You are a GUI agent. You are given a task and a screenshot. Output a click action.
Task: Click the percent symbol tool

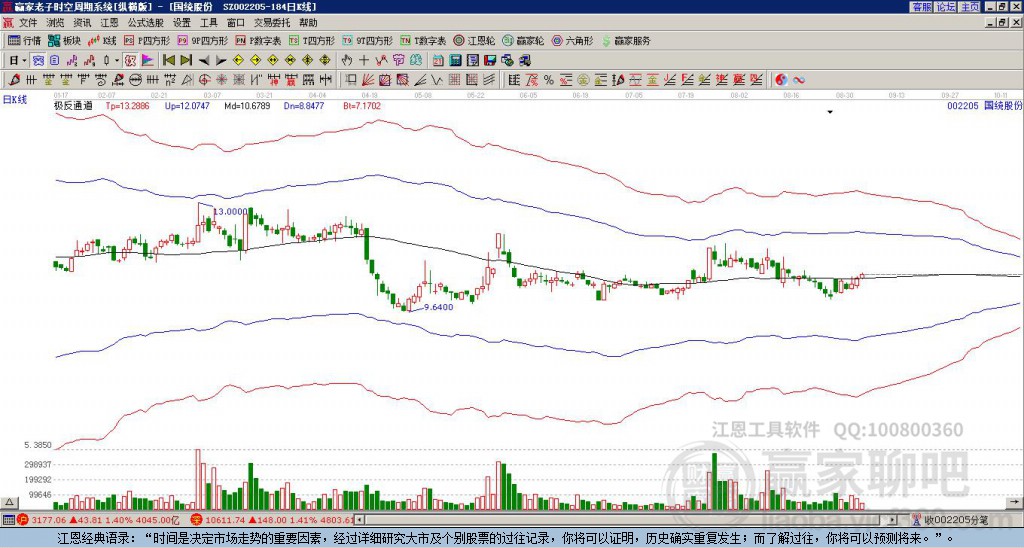click(549, 80)
